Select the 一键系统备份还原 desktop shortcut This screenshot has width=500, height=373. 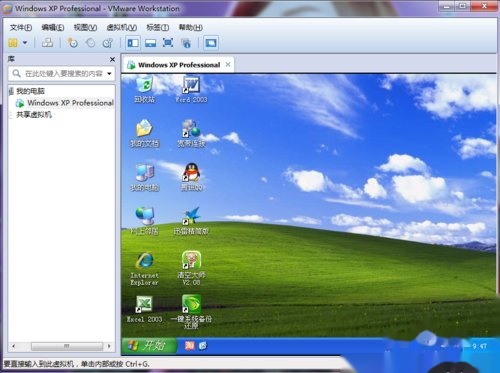pos(191,312)
